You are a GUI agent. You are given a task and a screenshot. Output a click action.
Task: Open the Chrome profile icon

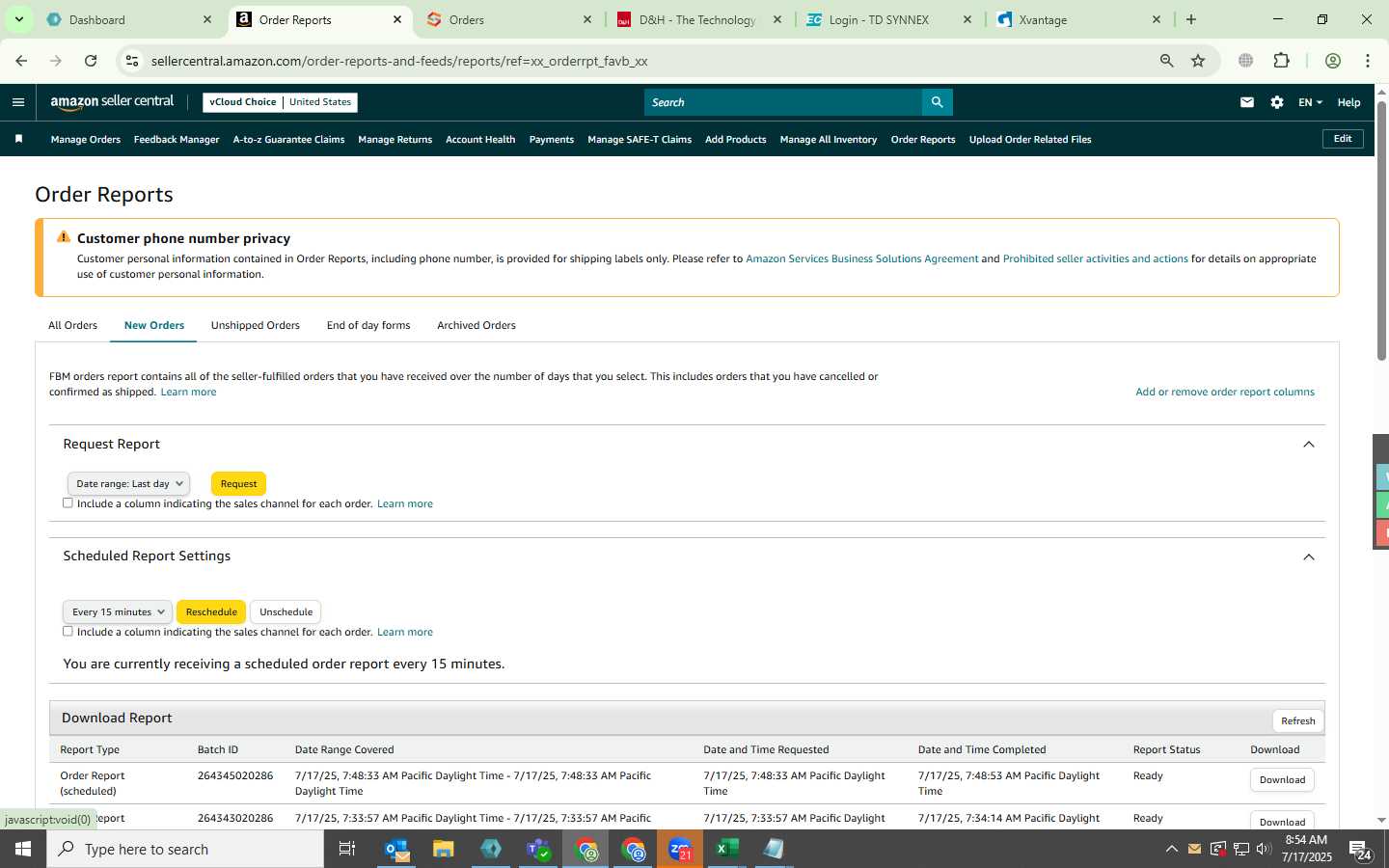click(1333, 61)
